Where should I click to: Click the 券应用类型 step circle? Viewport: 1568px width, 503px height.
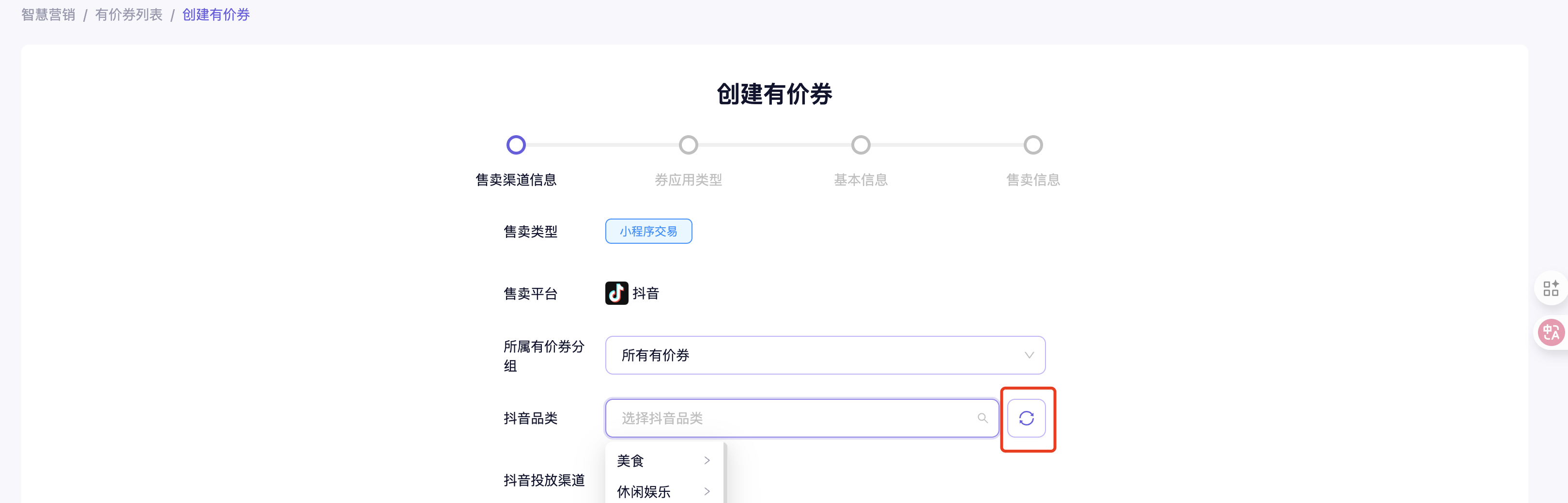pyautogui.click(x=688, y=145)
